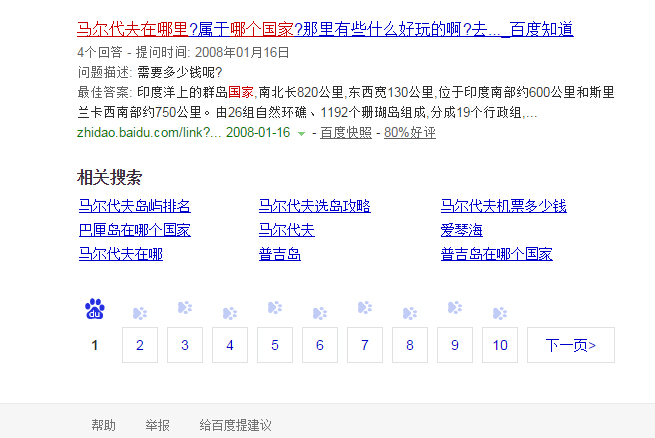Screen dimensions: 655x438
Task: Click the 80%好评 rating link
Action: [x=410, y=132]
